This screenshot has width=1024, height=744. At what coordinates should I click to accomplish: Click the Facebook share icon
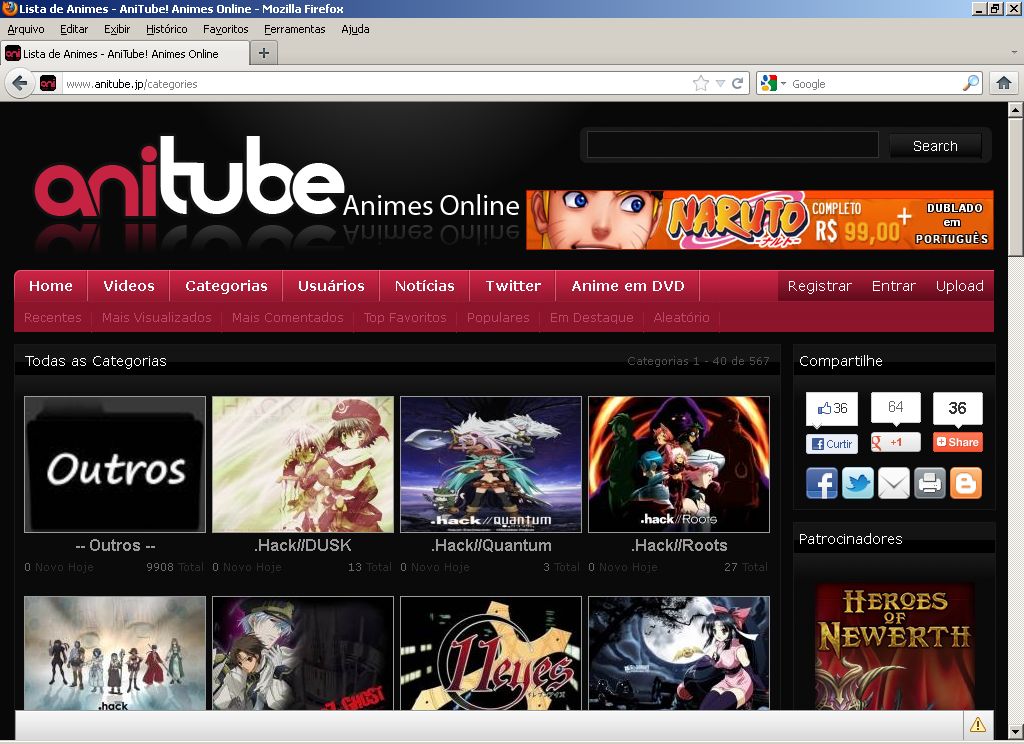(x=821, y=483)
